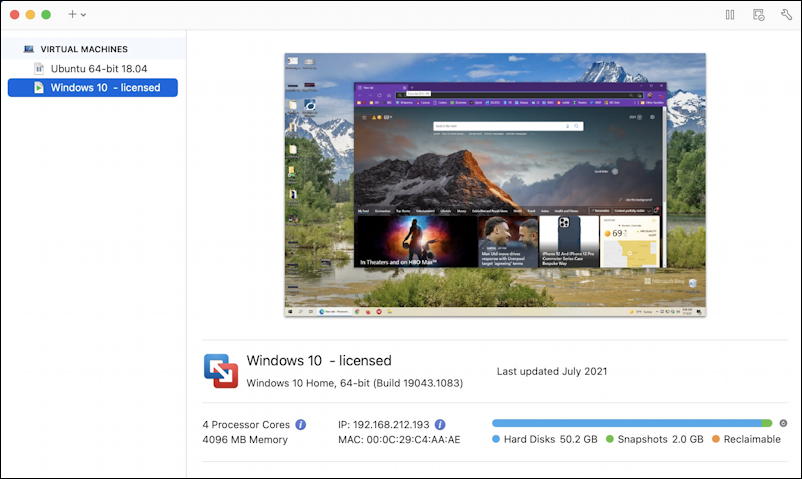Click the Windows 10 - licensed title heading
802x479 pixels.
pos(319,360)
